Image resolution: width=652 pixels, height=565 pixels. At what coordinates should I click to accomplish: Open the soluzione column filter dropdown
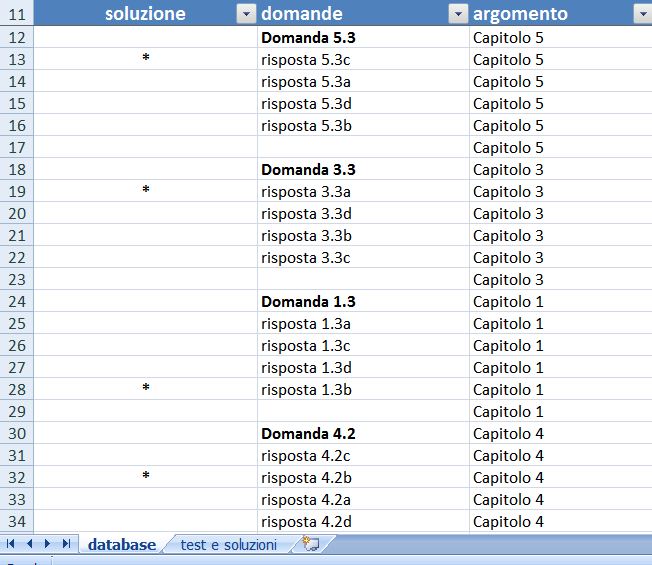click(x=246, y=14)
